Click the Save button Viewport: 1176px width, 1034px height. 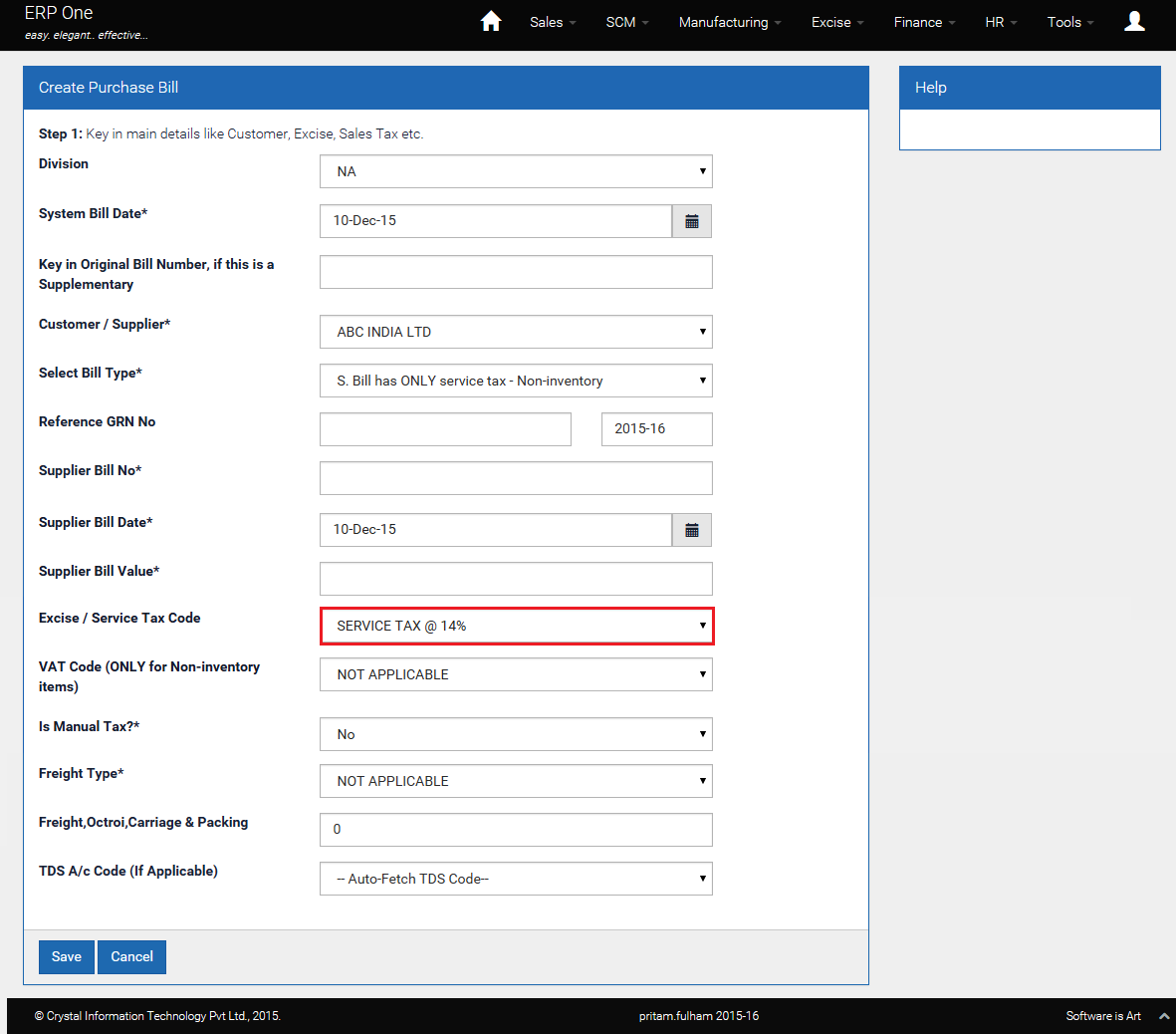click(x=67, y=957)
